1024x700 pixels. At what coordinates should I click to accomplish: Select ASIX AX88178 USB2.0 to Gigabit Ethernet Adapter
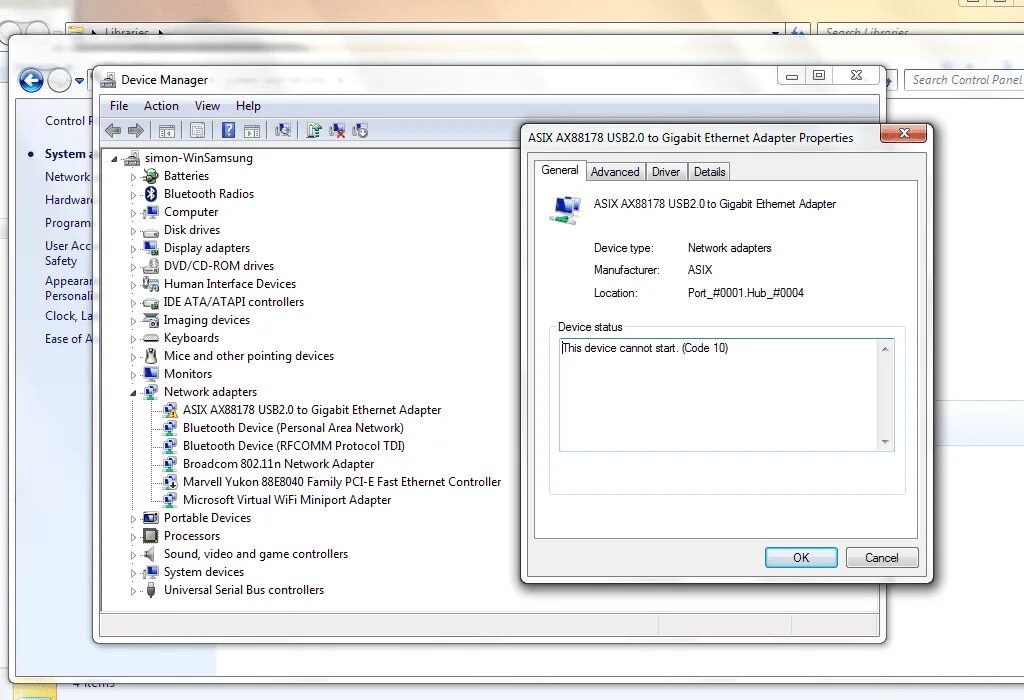tap(312, 410)
